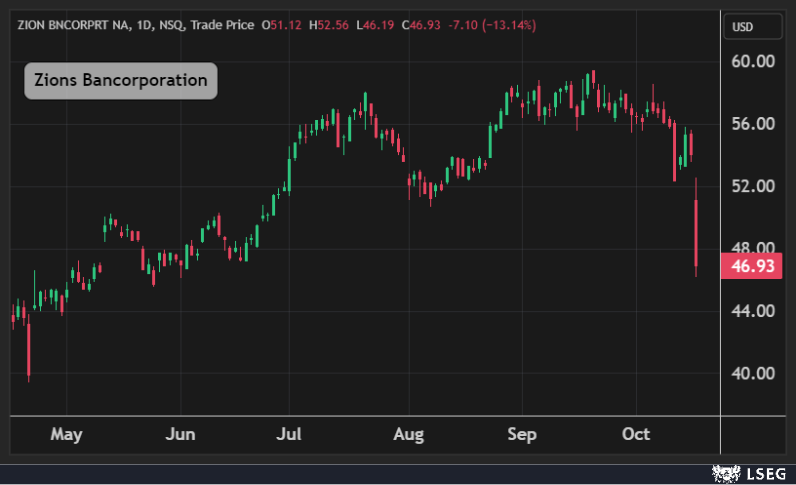Click the Sep label on time axis
796x485 pixels.
pyautogui.click(x=522, y=434)
